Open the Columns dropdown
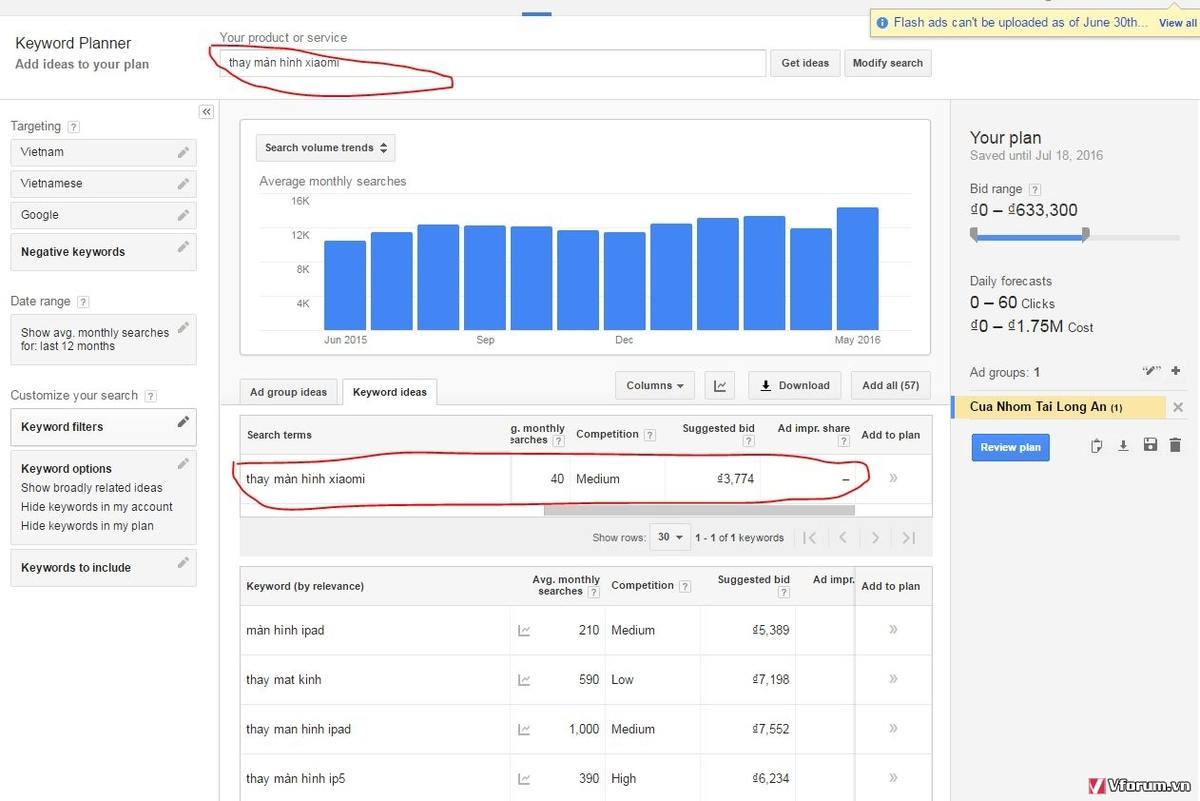 pos(655,385)
